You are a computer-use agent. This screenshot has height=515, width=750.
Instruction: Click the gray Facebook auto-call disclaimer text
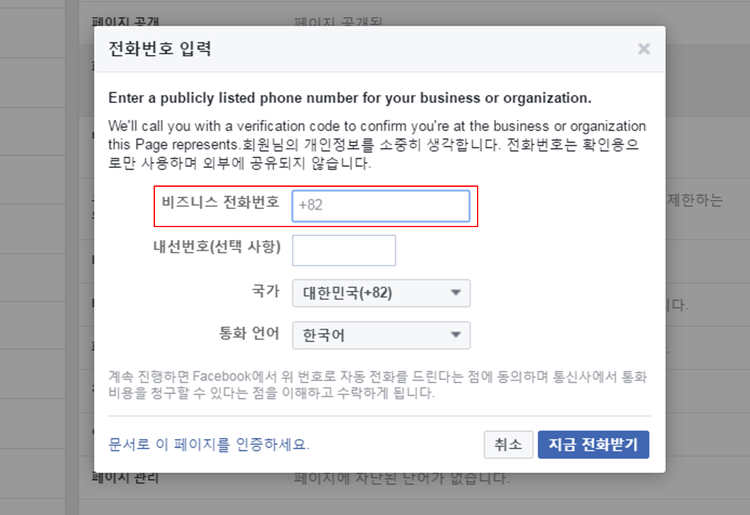[377, 385]
